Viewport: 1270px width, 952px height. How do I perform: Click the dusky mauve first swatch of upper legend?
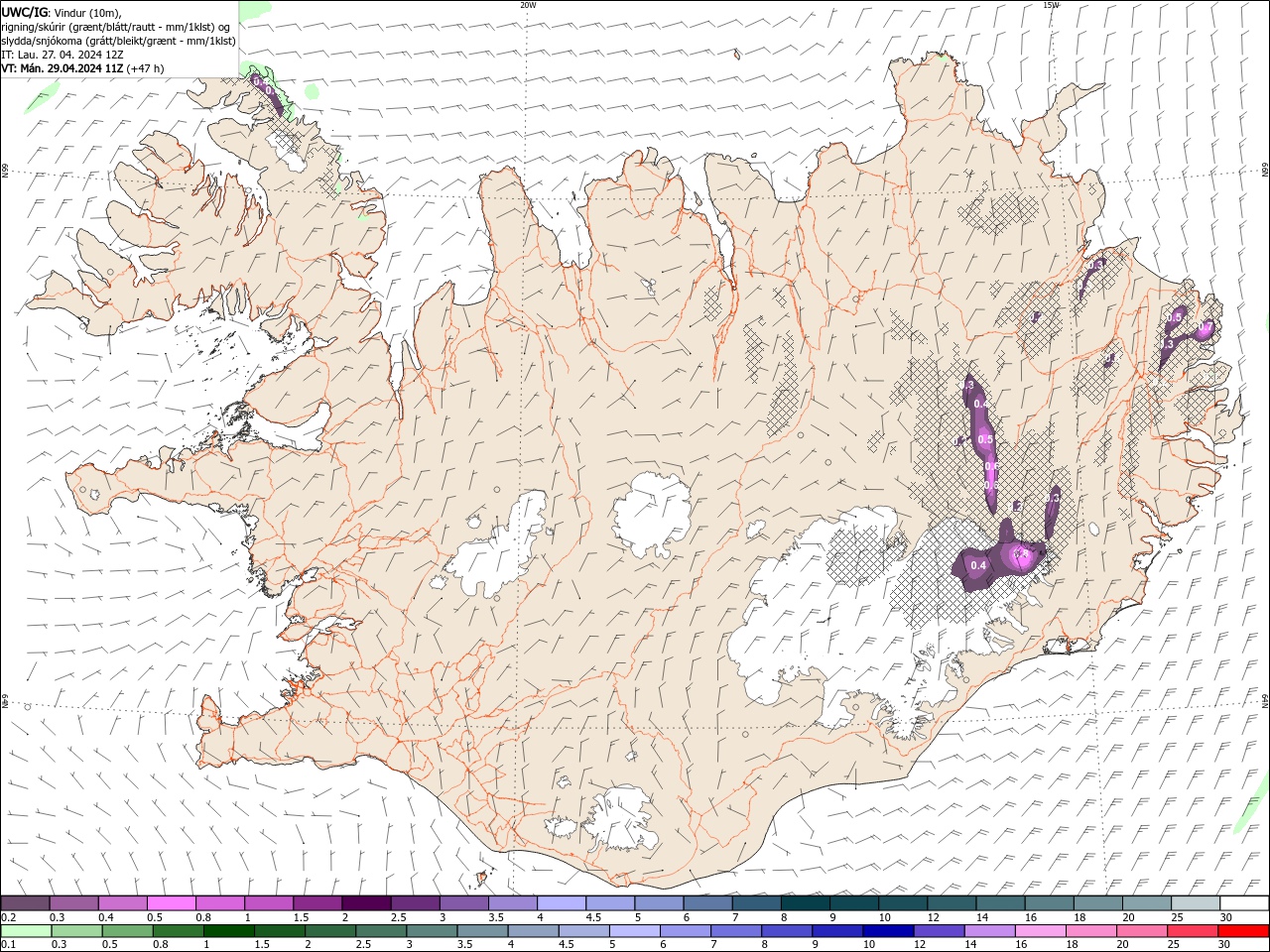[25, 903]
